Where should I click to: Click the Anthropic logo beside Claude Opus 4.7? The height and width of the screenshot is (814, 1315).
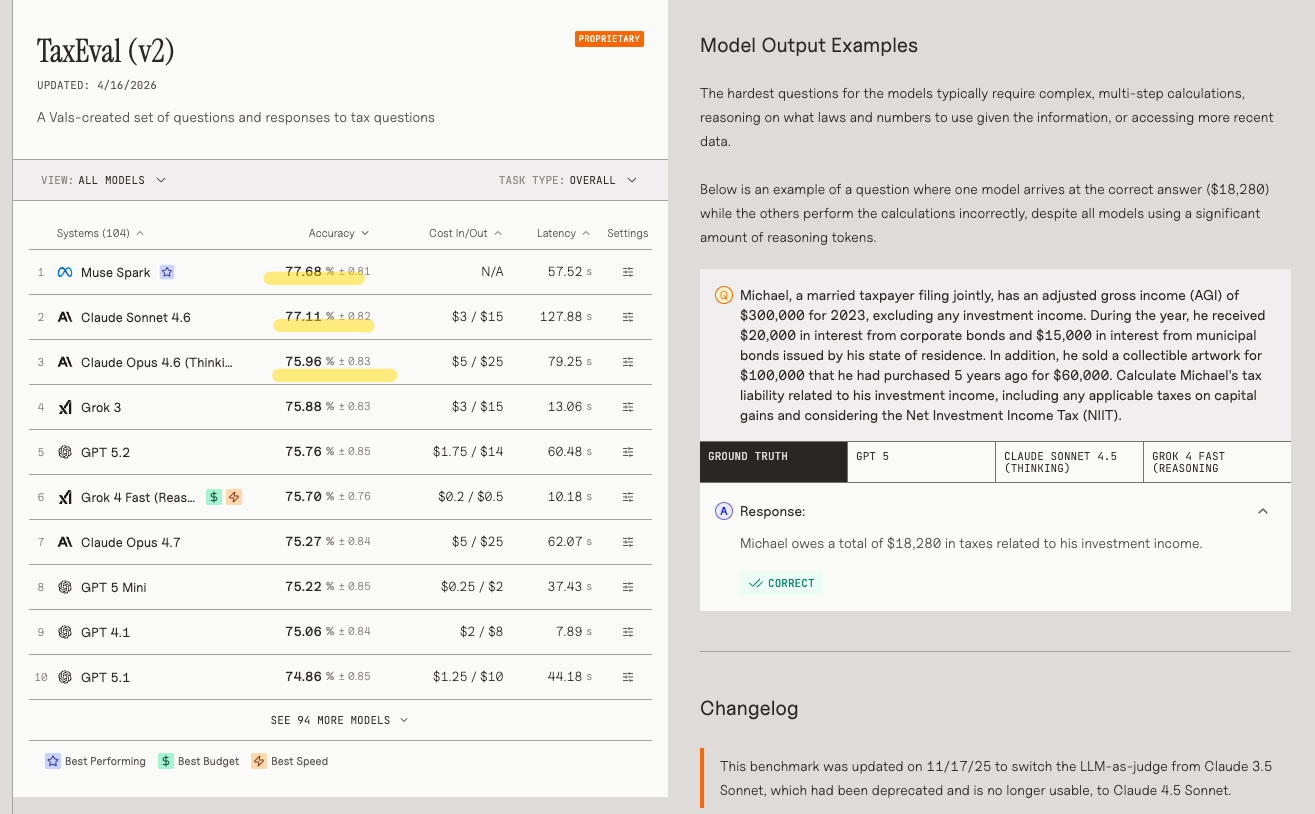(x=65, y=542)
